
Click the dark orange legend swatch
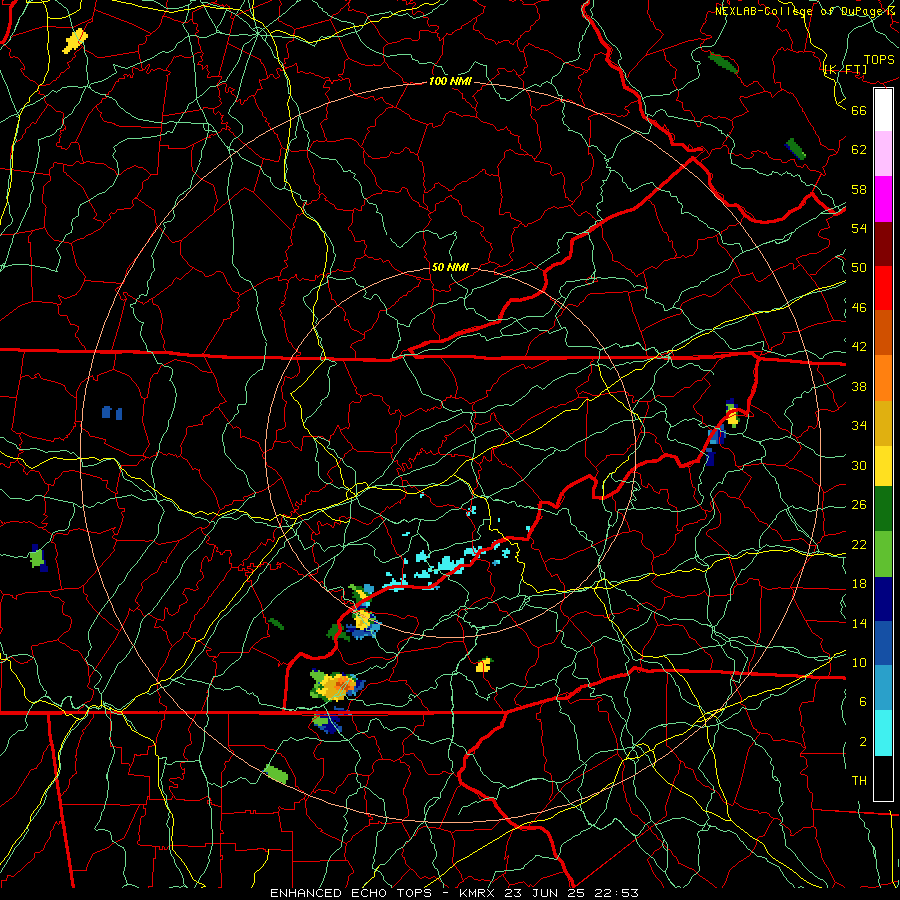pyautogui.click(x=883, y=332)
